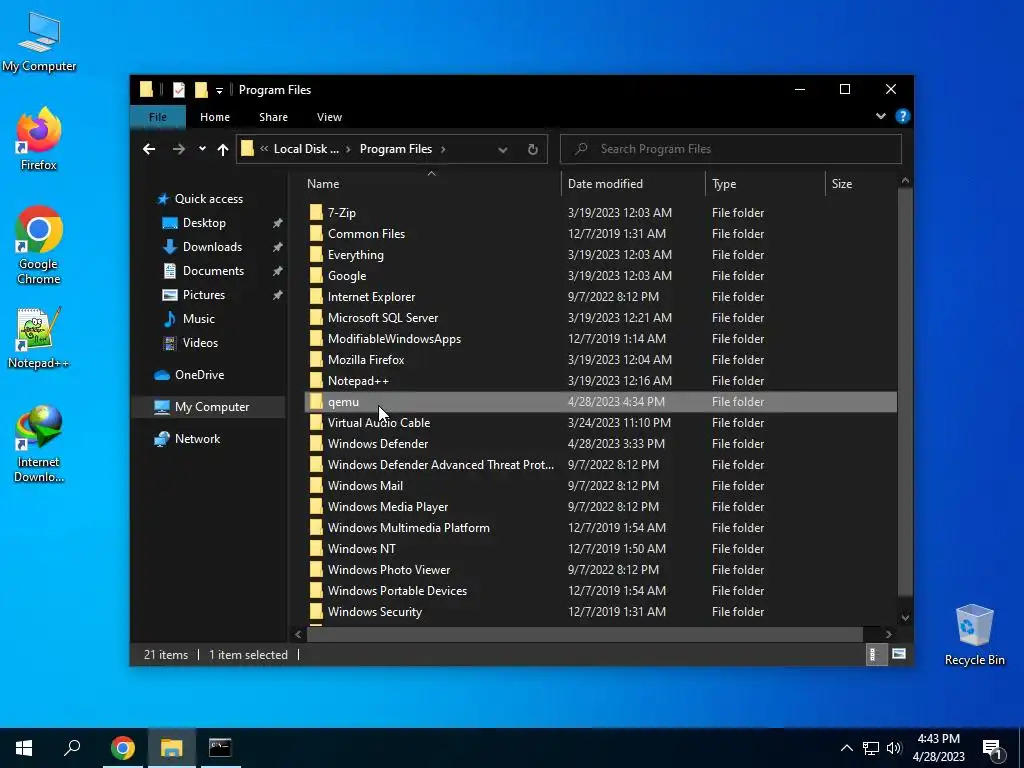Select the Common Files folder
The width and height of the screenshot is (1024, 768).
pyautogui.click(x=366, y=234)
